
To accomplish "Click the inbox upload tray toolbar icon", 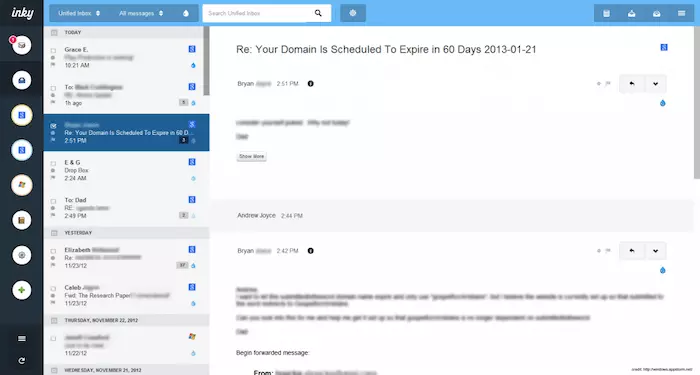I will [x=631, y=13].
